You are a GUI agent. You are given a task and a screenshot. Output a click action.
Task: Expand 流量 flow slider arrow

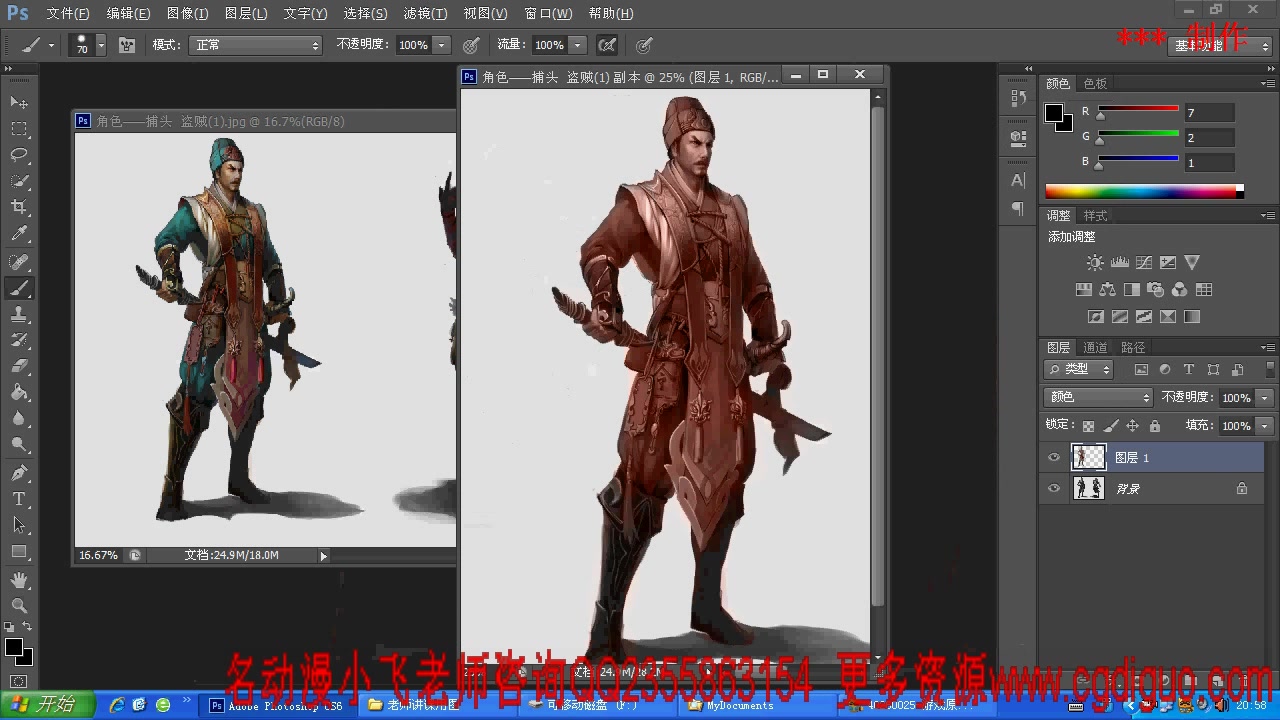coord(576,45)
